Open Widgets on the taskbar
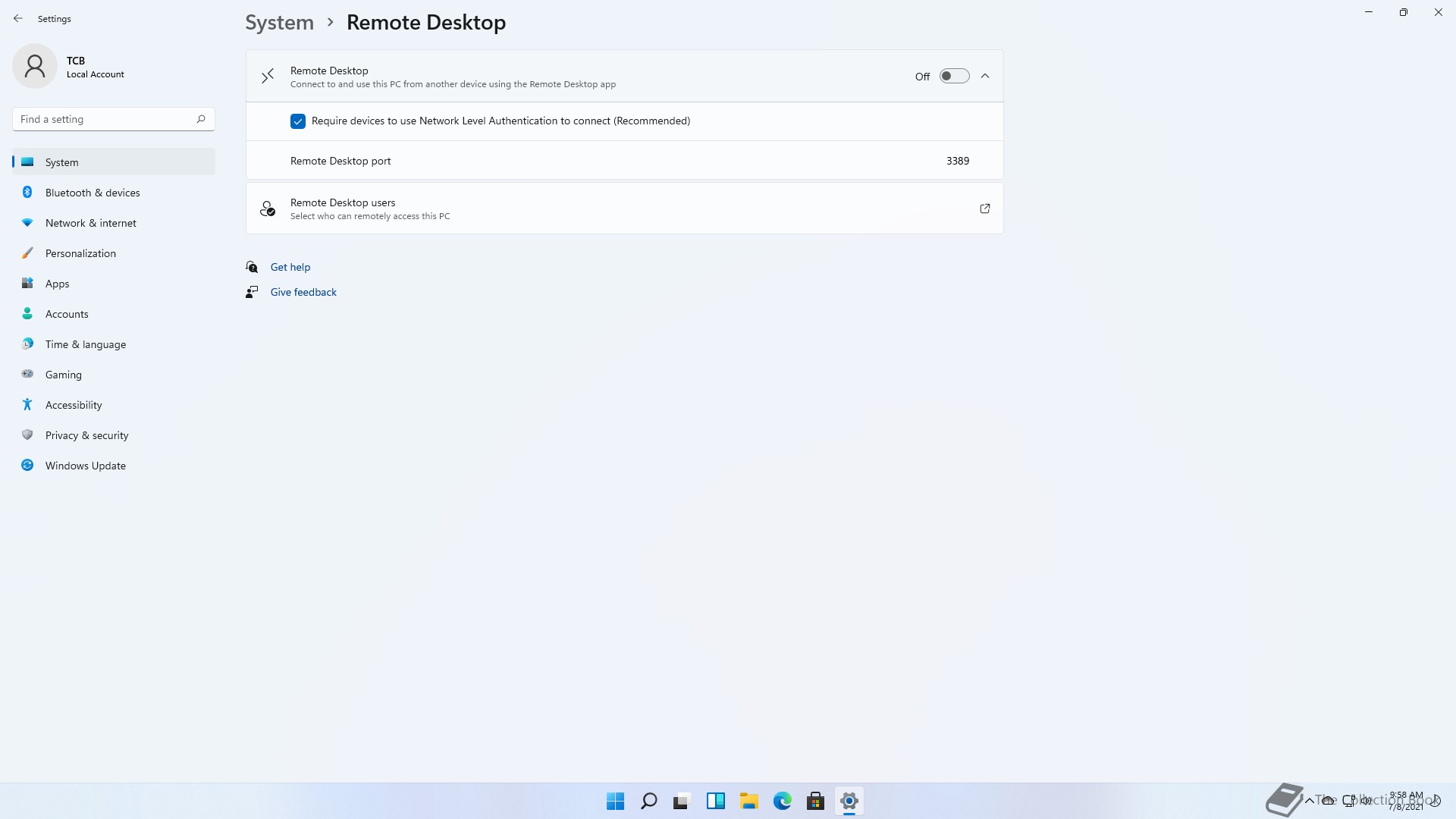Viewport: 1456px width, 819px height. [715, 801]
